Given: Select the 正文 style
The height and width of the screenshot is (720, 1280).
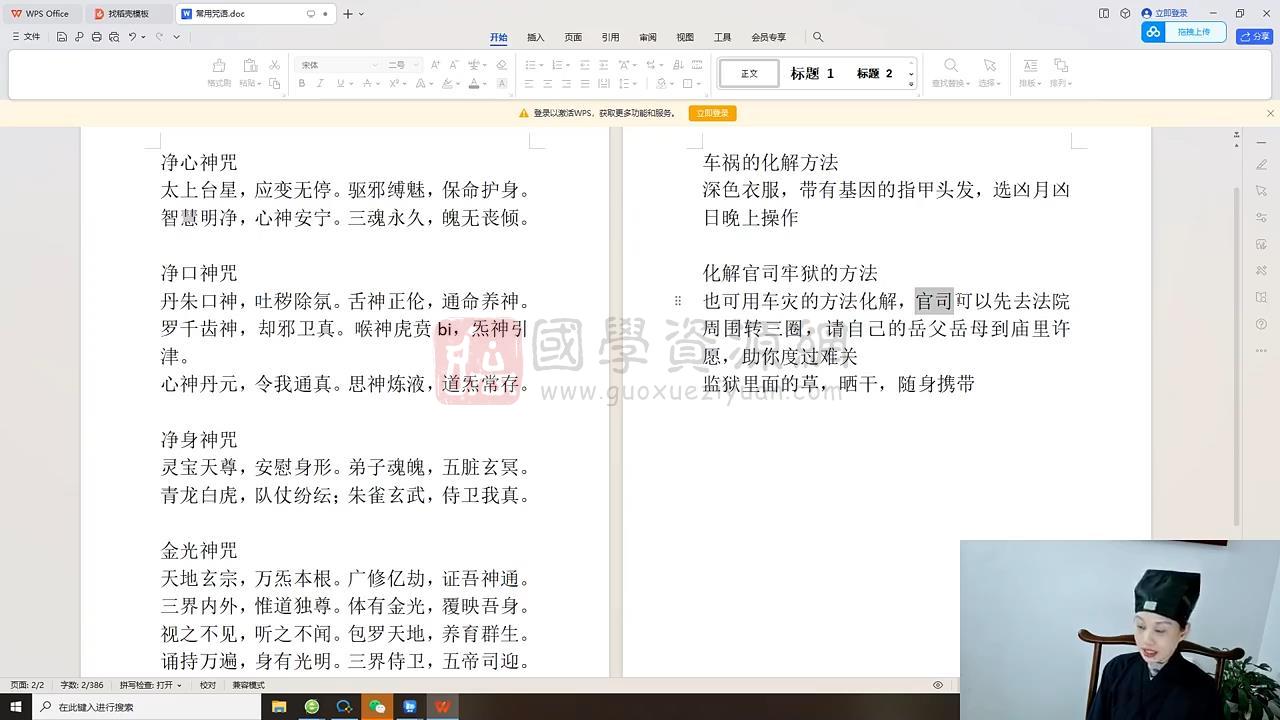Looking at the screenshot, I should (749, 73).
